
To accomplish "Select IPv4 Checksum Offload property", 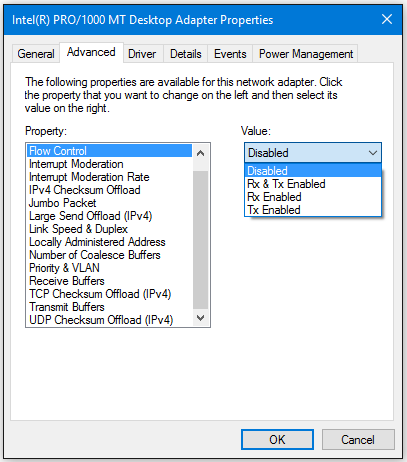I will click(x=109, y=190).
